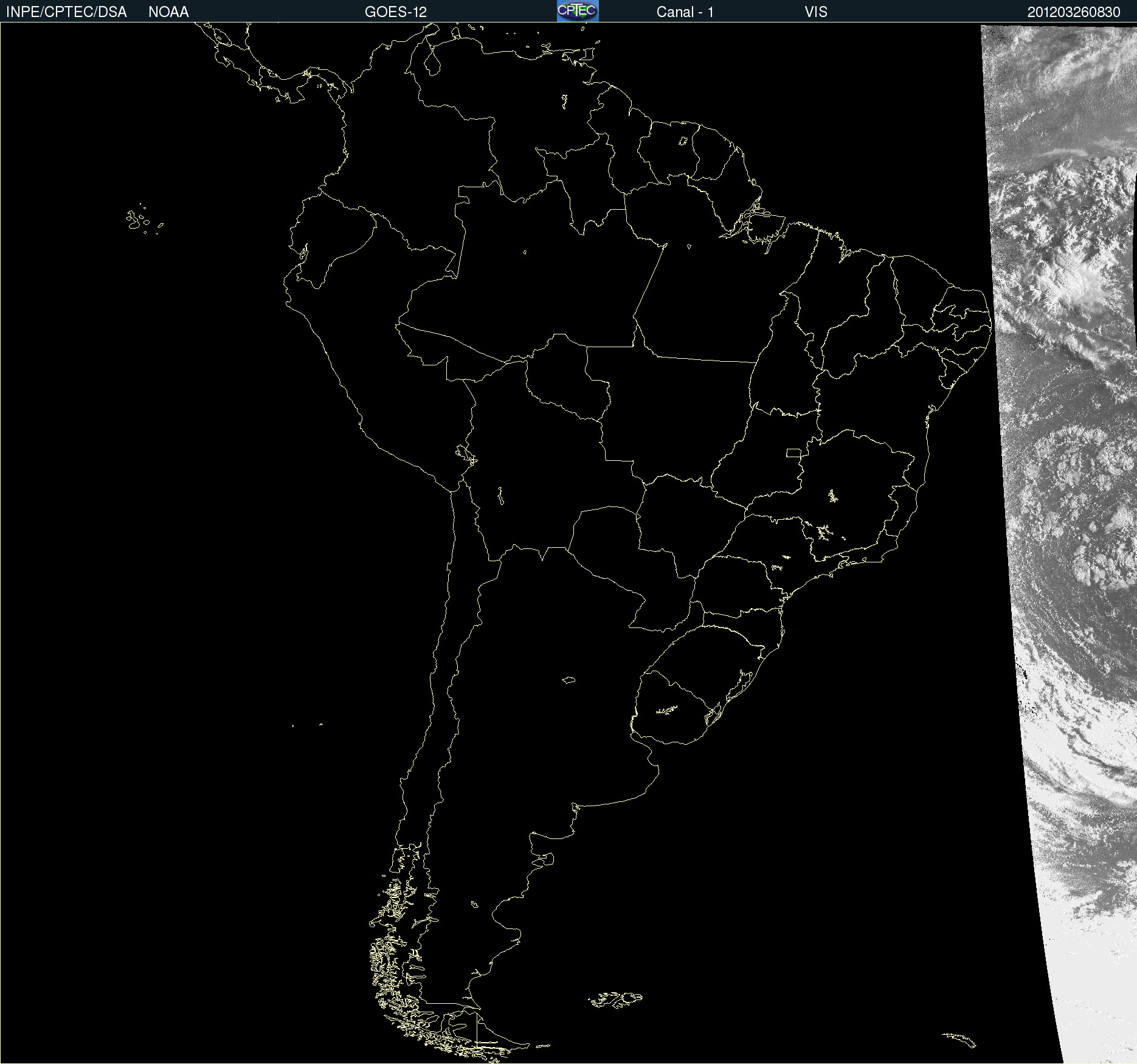Select the 'Canal - 1' channel label
Screen dimensions: 1137x1064
(685, 12)
